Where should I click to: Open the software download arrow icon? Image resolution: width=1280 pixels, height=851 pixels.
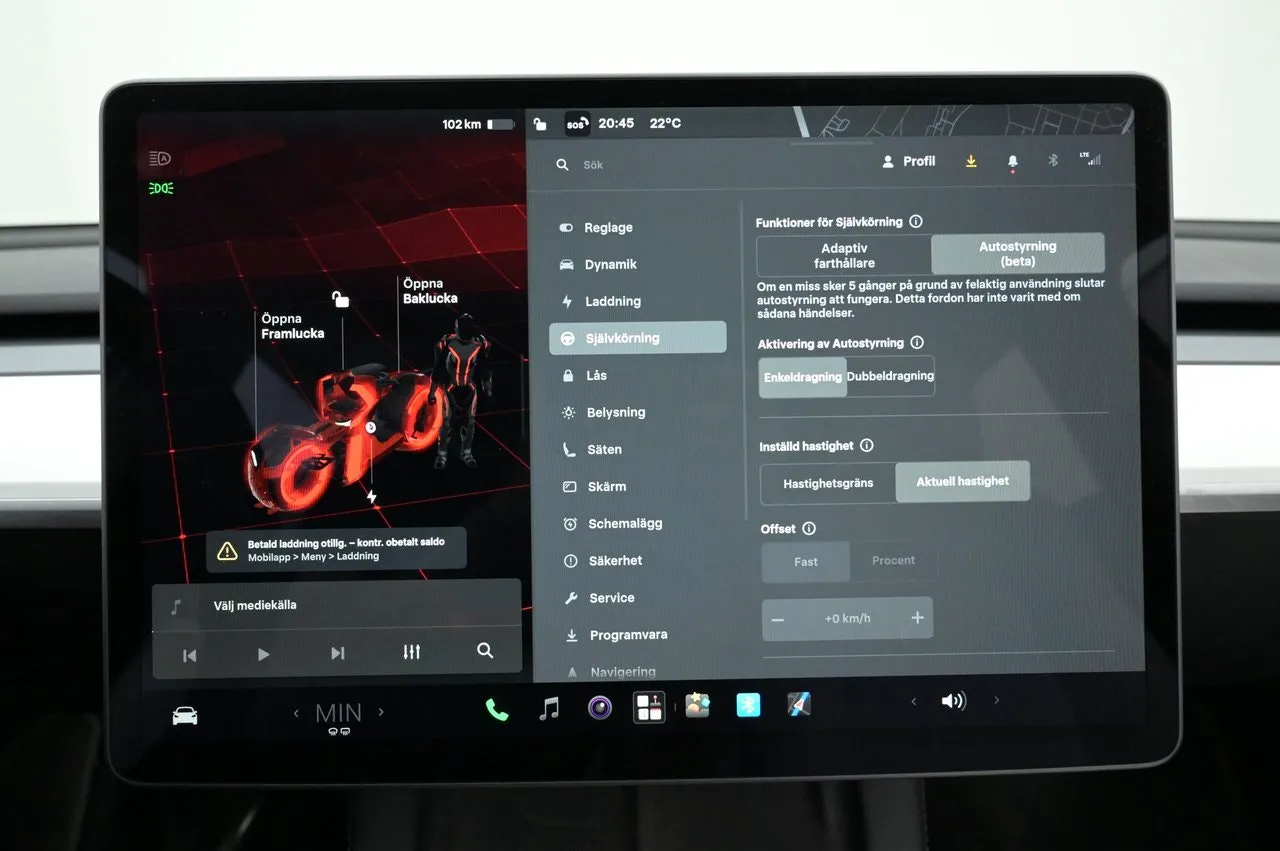[x=971, y=161]
